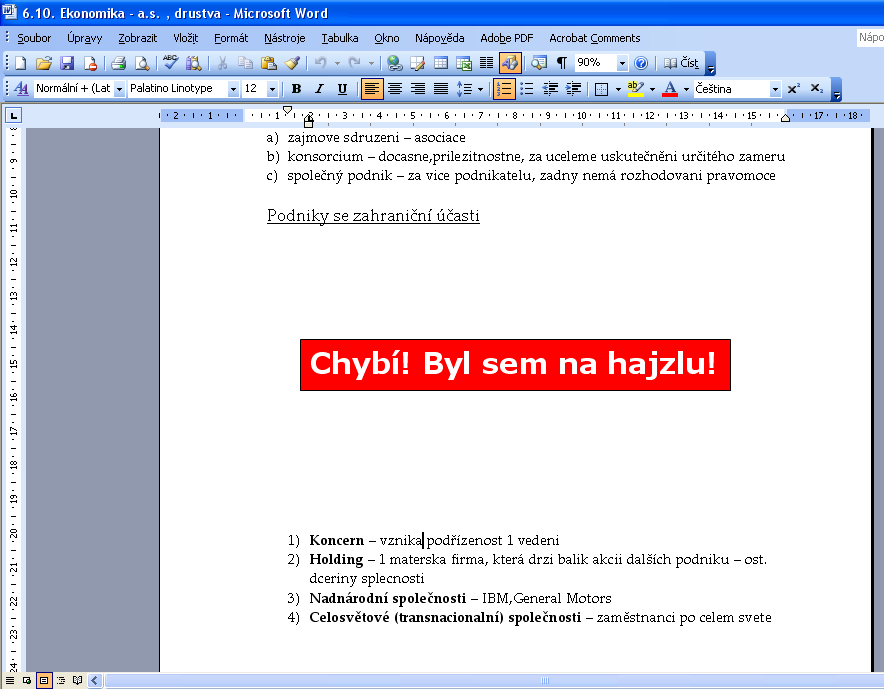Toggle justify alignment
The image size is (884, 689).
[x=441, y=89]
